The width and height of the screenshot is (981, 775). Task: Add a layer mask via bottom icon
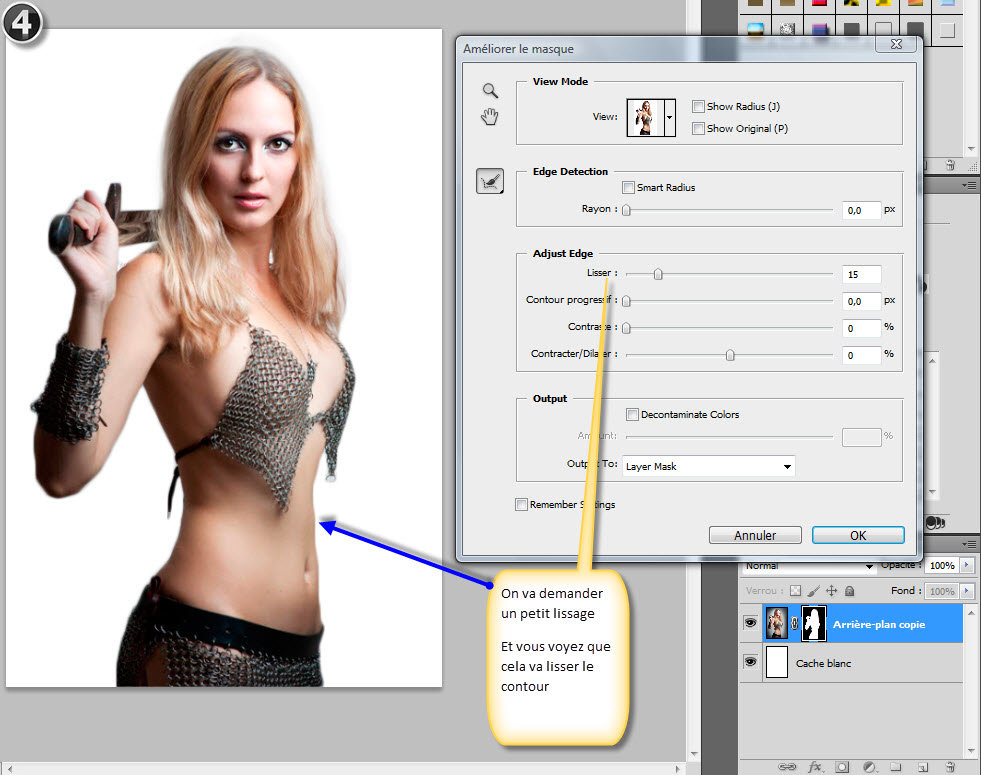[842, 767]
